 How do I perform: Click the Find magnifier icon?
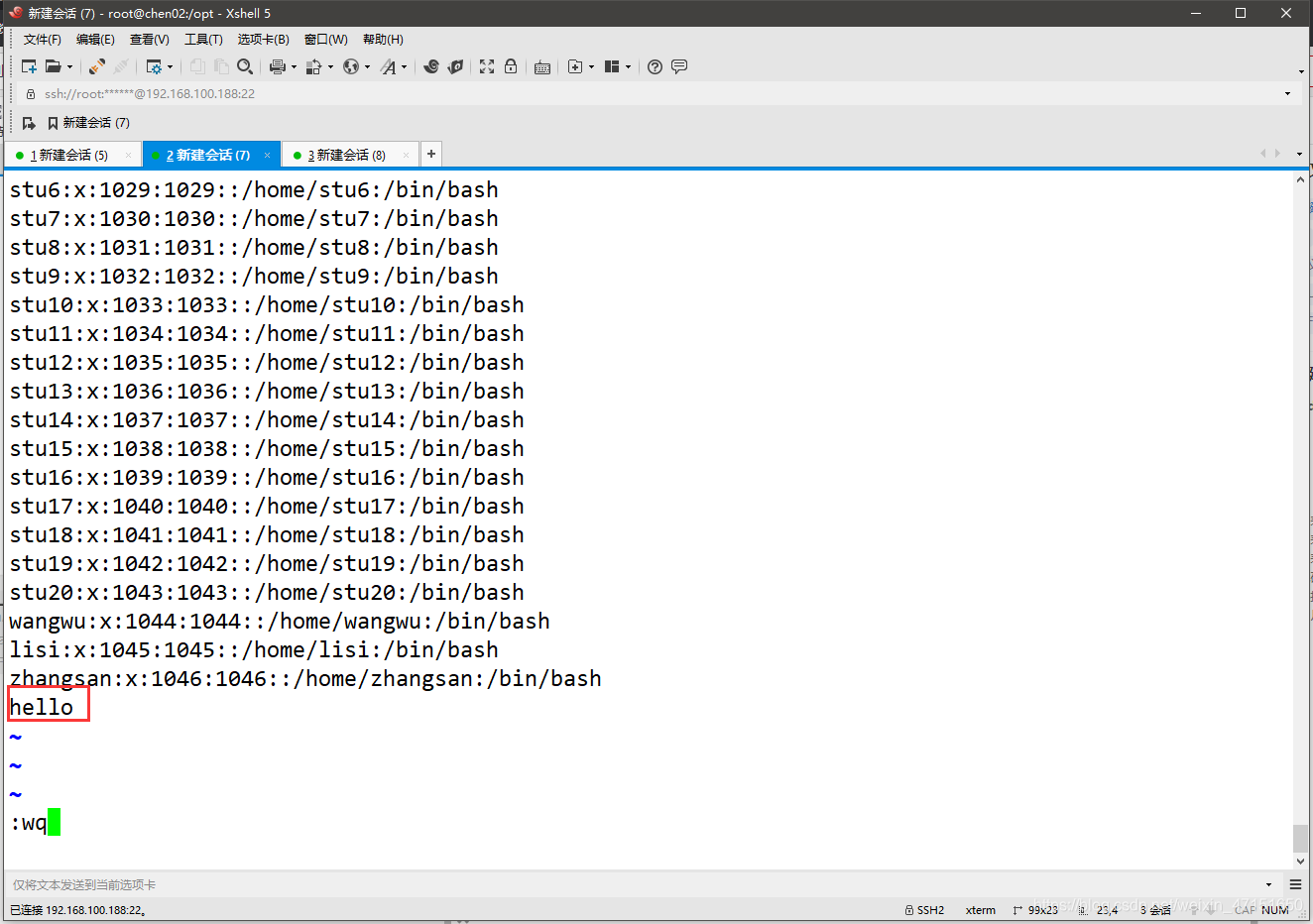coord(245,66)
